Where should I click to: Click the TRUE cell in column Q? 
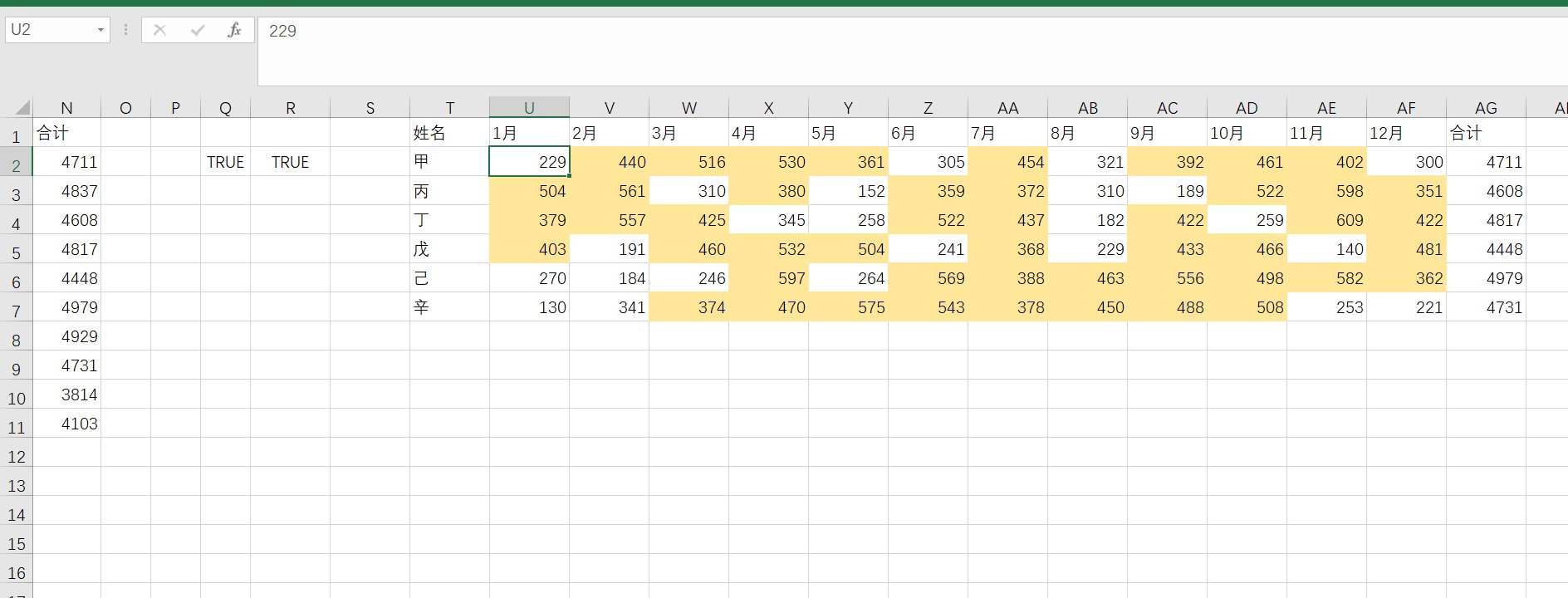(225, 162)
